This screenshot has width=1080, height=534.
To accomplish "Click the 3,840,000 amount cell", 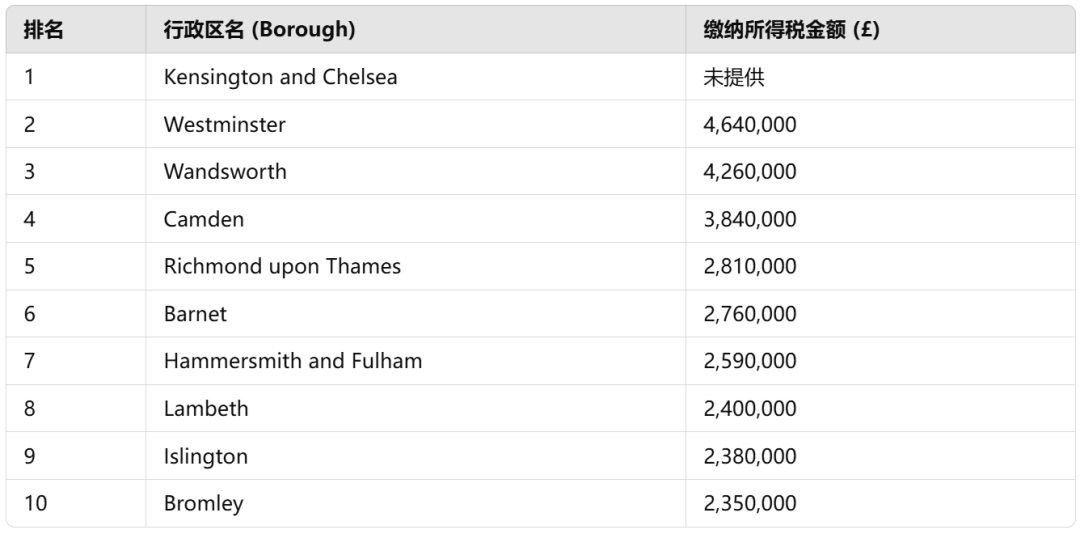I will (880, 219).
